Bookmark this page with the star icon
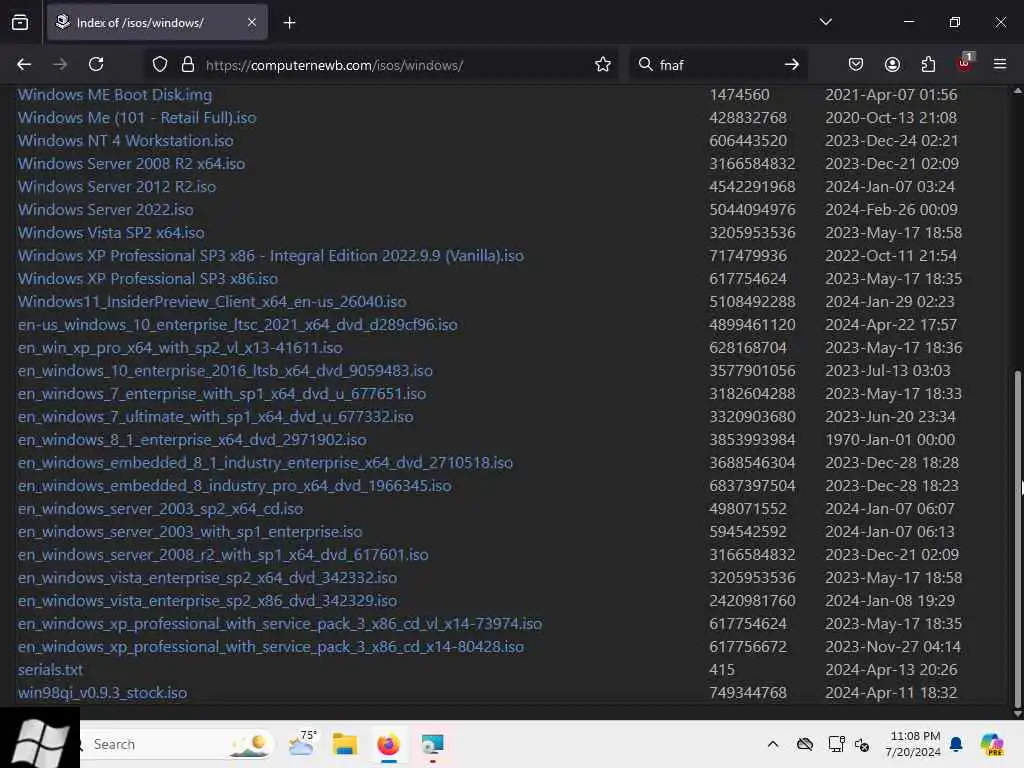 point(603,64)
